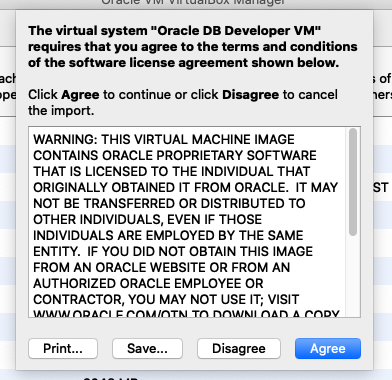This screenshot has width=392, height=380.
Task: Click the "ENTITY. IF YOU DID NOT OBTAIN THIS IMAGE" line
Action: pyautogui.click(x=173, y=251)
